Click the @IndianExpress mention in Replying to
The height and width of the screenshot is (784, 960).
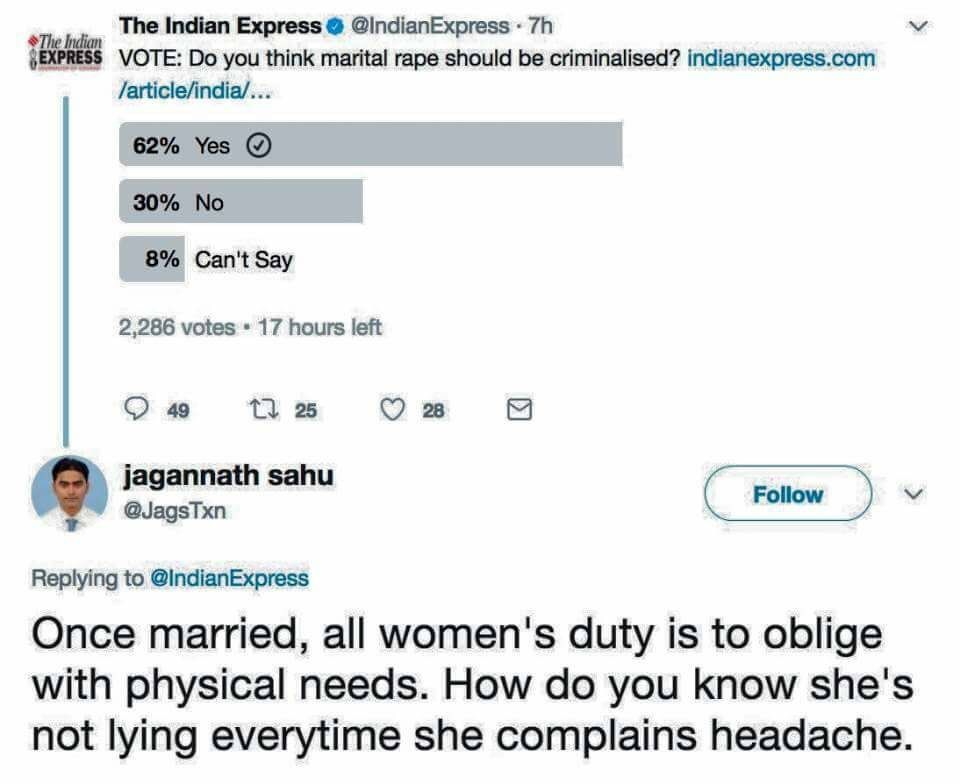tap(228, 578)
